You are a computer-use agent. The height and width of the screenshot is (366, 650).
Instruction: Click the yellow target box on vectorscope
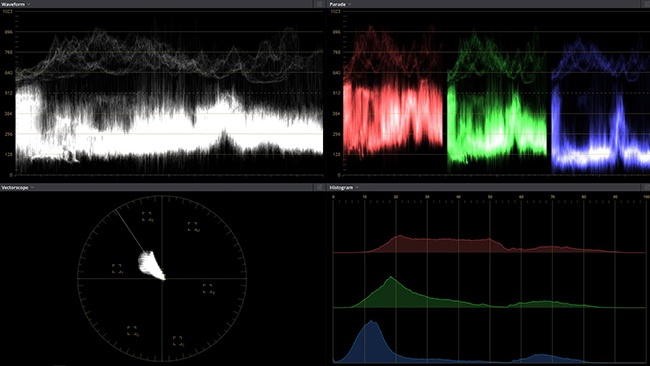117,269
